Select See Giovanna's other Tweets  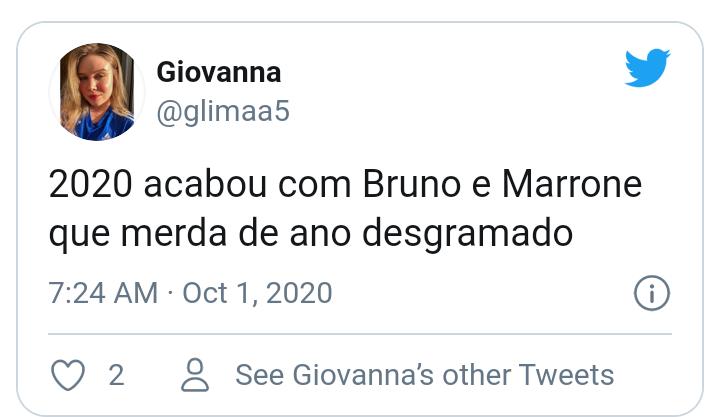pyautogui.click(x=424, y=375)
